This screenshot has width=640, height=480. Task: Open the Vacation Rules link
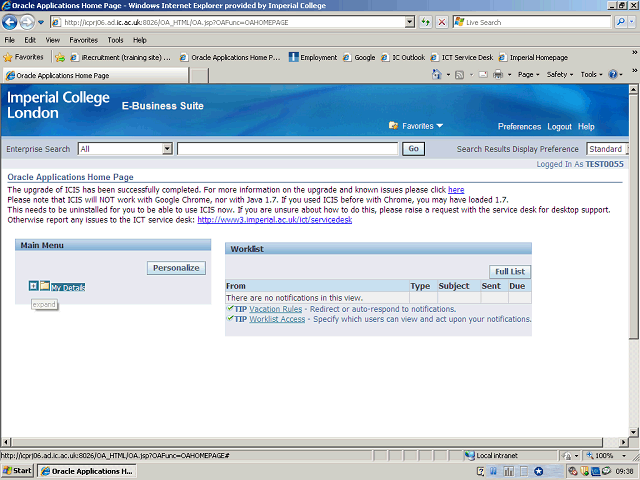275,309
